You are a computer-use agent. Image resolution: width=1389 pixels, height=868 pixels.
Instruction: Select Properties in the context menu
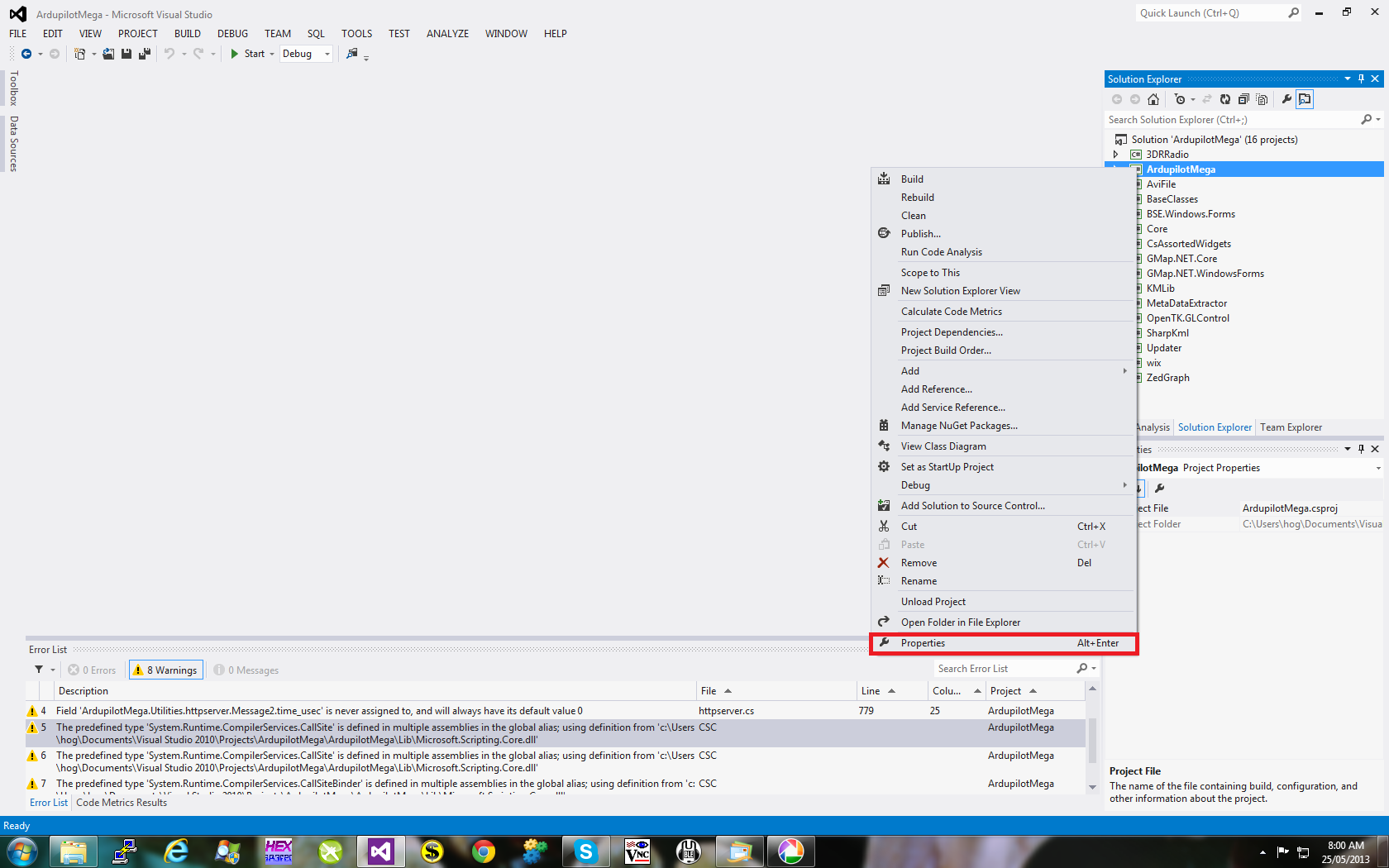(x=1004, y=643)
